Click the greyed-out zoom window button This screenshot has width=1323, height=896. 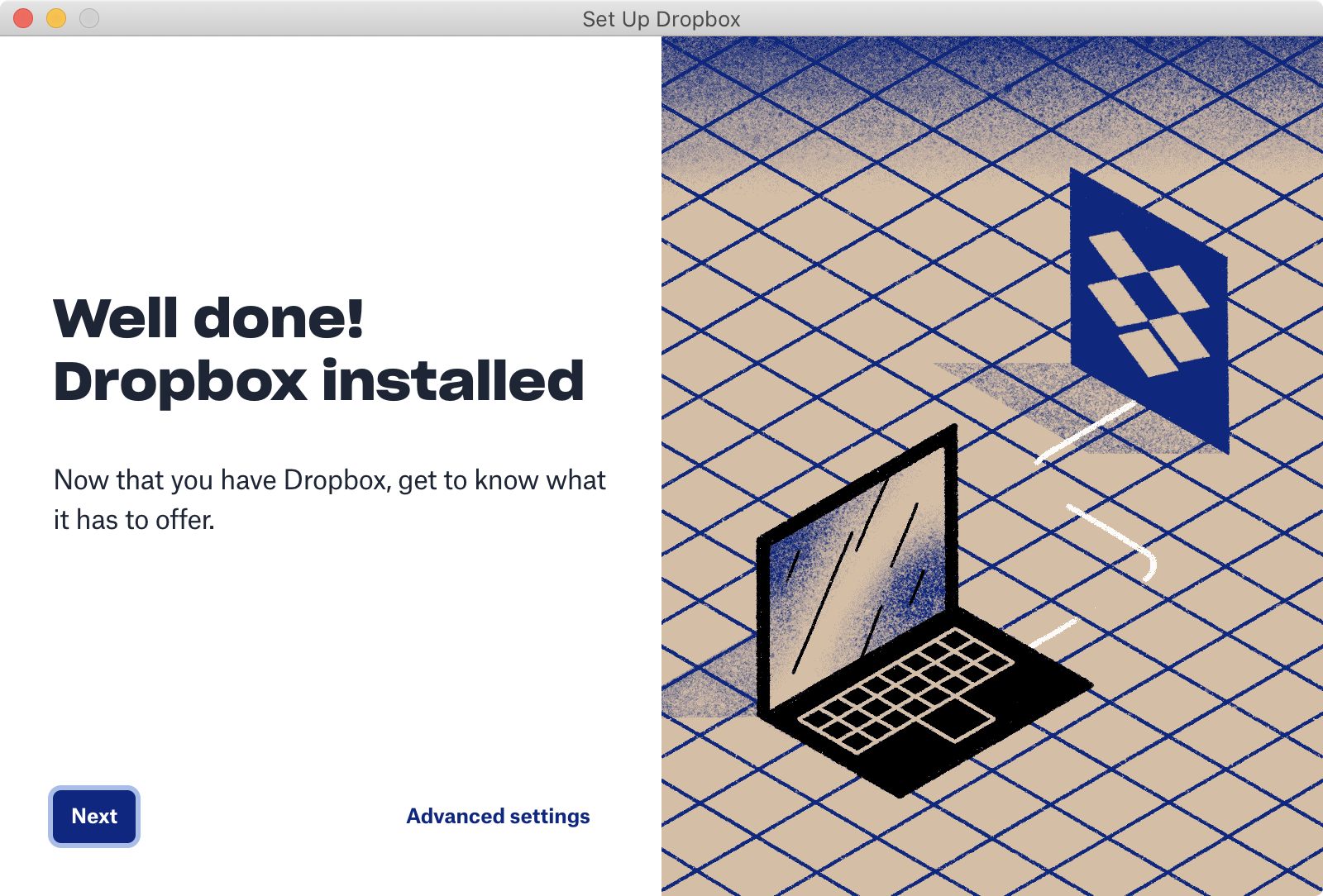(89, 18)
